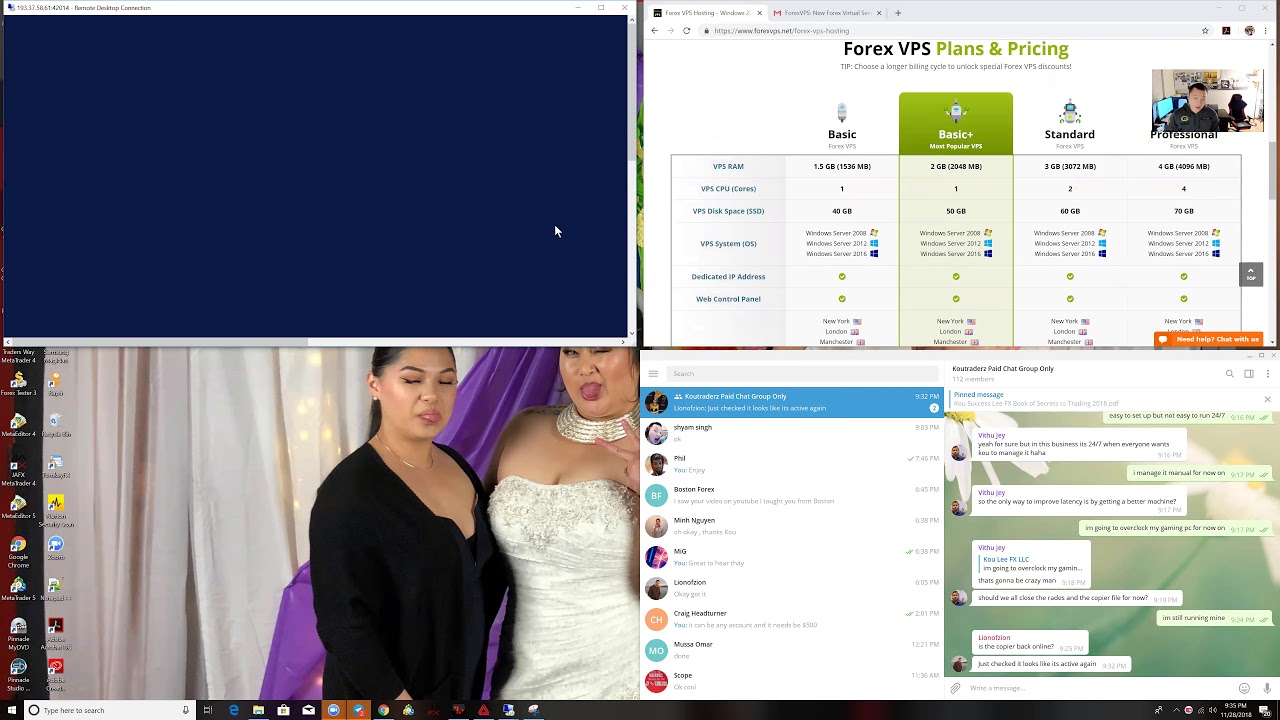Viewport: 1280px width, 720px height.
Task: Open the Scope chat
Action: point(792,681)
